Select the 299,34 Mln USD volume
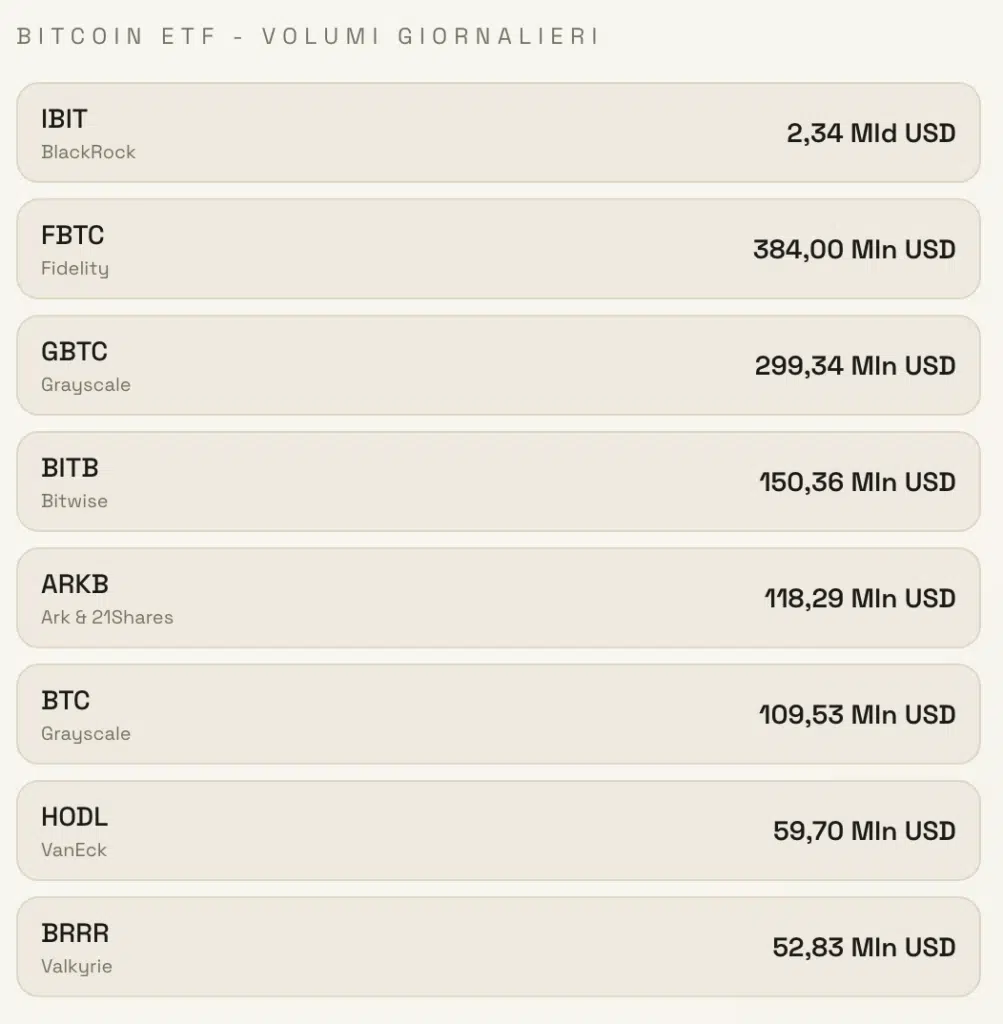 855,366
